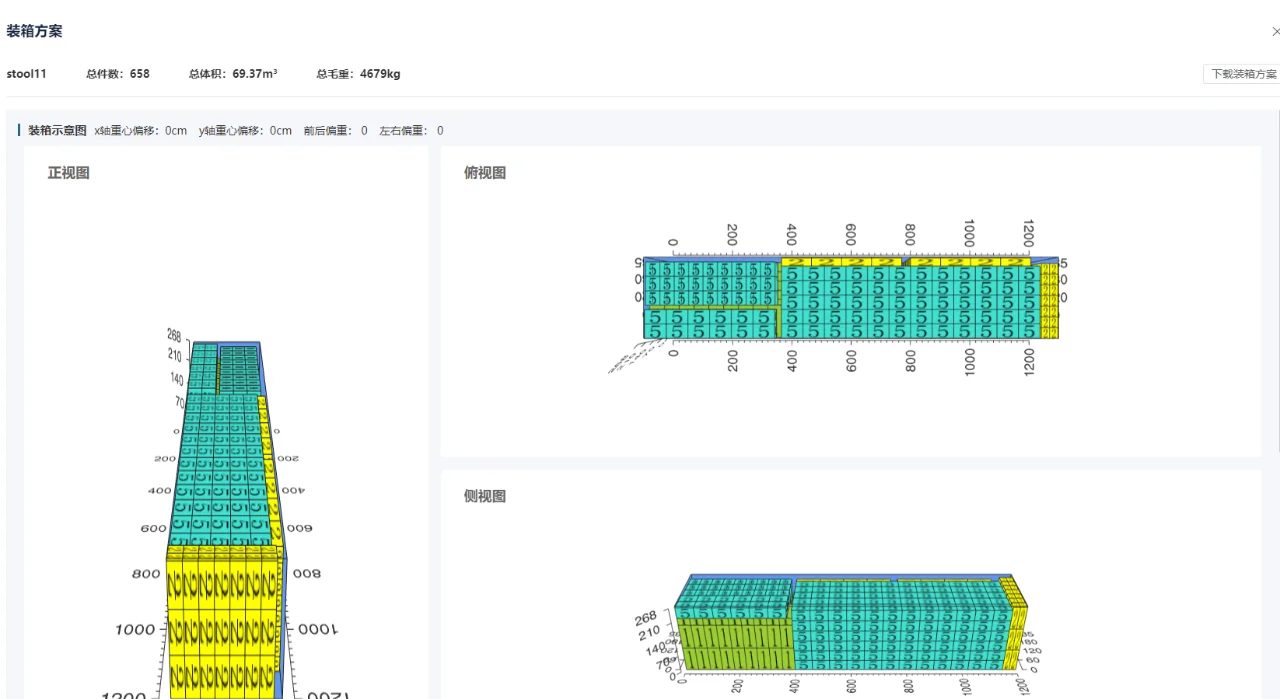Viewport: 1280px width, 699px height.
Task: Click a yellow box in the top view diagram
Action: (1050, 295)
